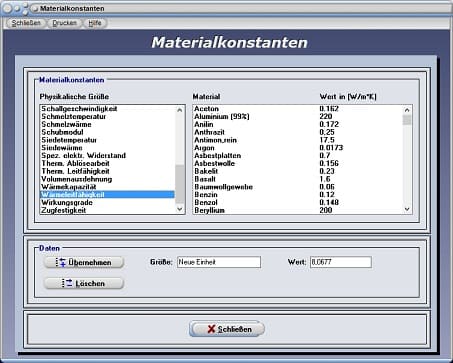Screen dimensions: 453x363
Task: Select Therm. Ablösearbeit entry
Action: [x=107, y=164]
